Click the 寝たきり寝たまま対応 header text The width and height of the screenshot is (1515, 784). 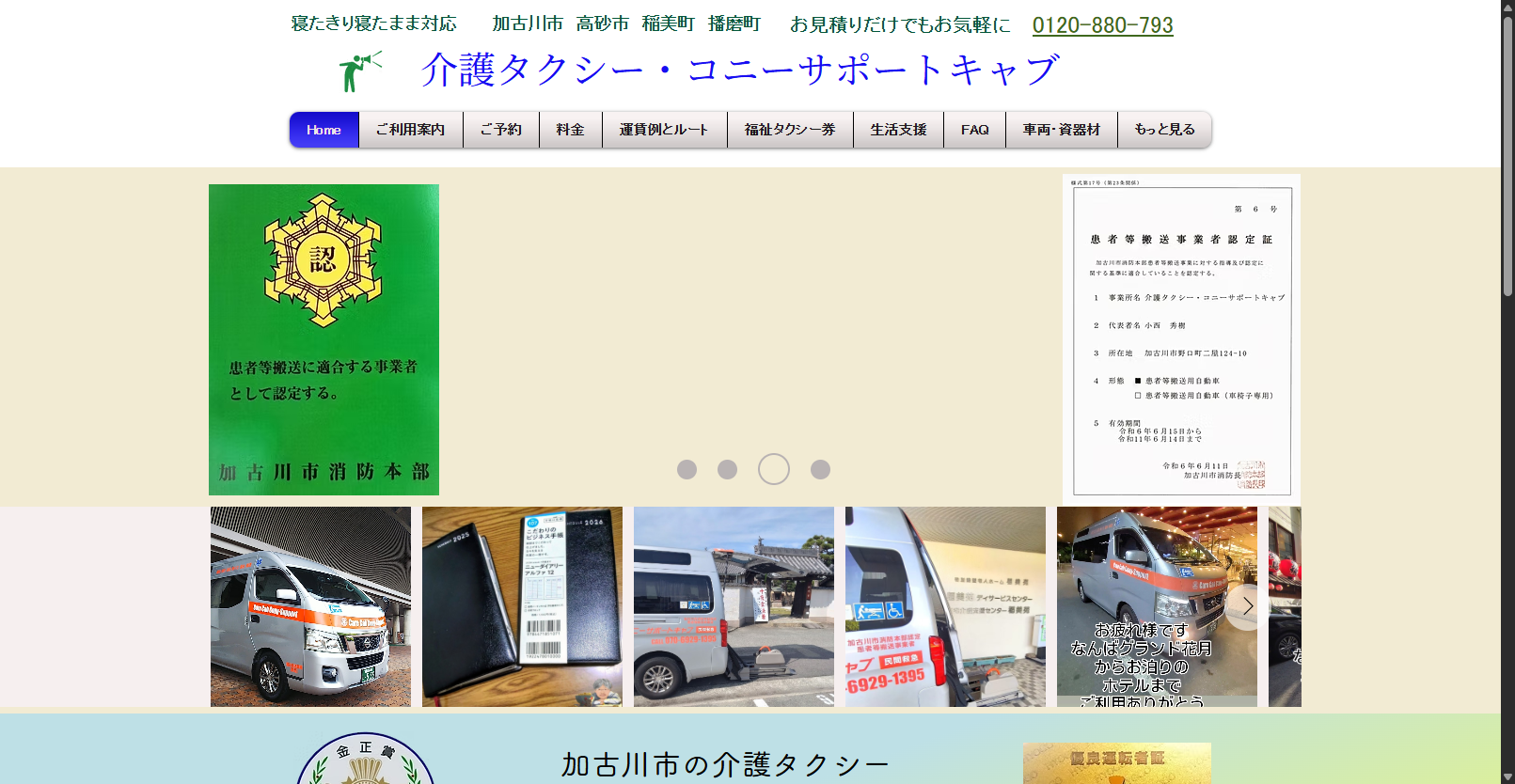click(x=373, y=24)
